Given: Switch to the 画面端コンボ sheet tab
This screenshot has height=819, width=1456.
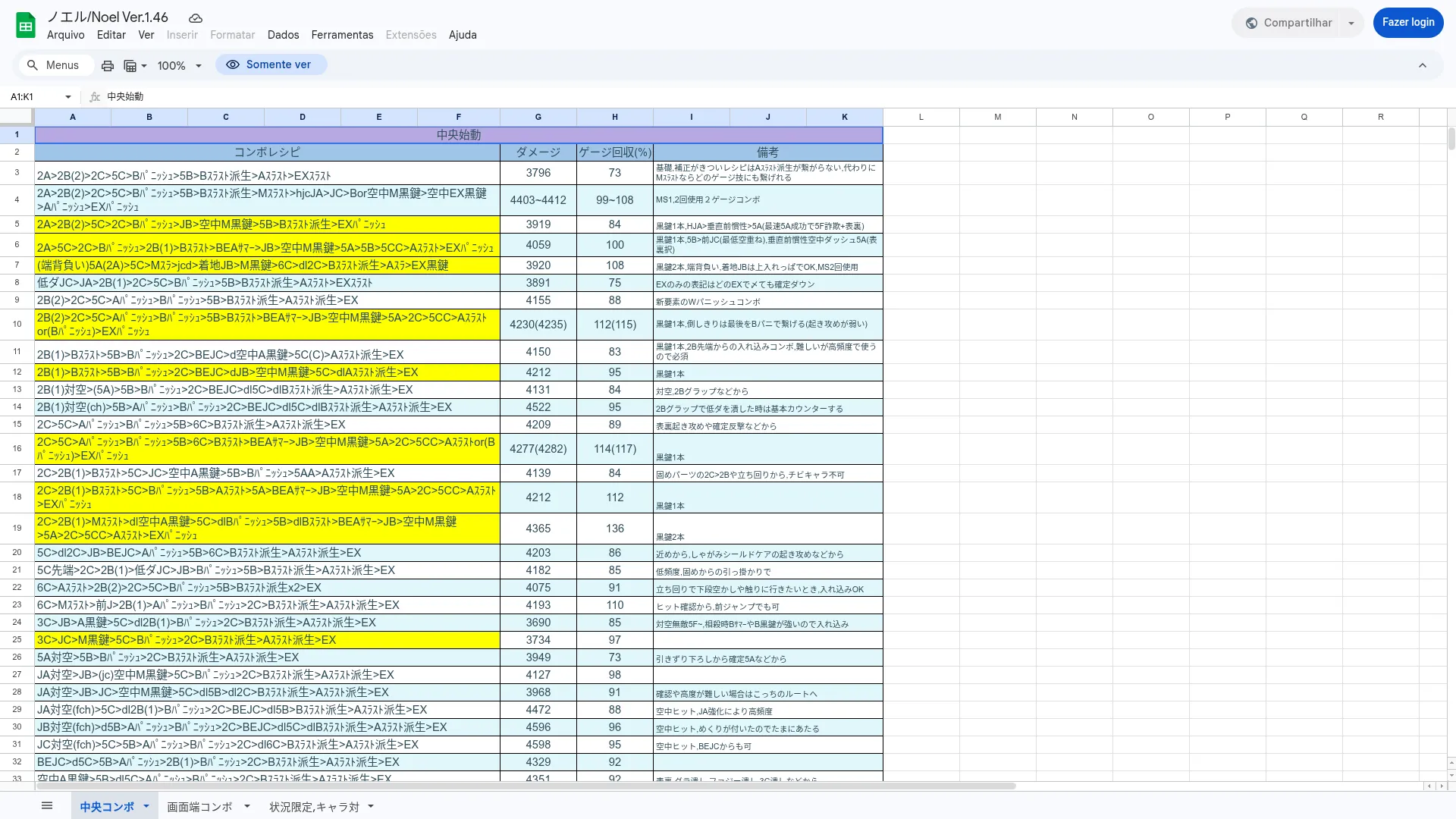Looking at the screenshot, I should pyautogui.click(x=199, y=807).
